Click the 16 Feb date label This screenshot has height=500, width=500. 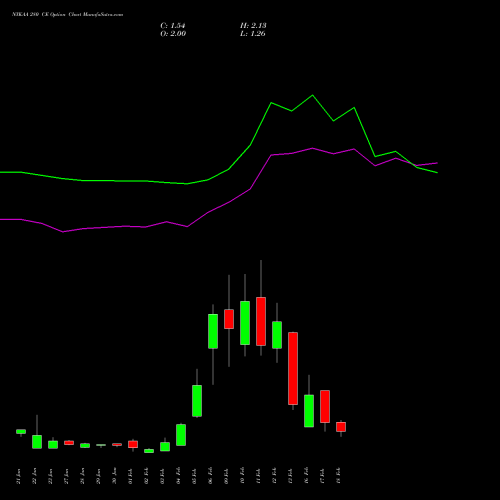tap(307, 476)
